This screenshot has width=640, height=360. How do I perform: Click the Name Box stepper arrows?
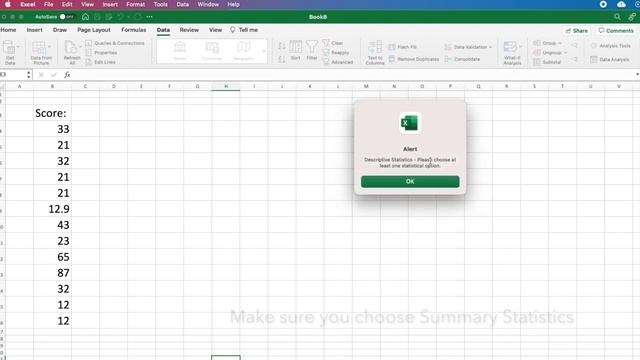pyautogui.click(x=29, y=75)
